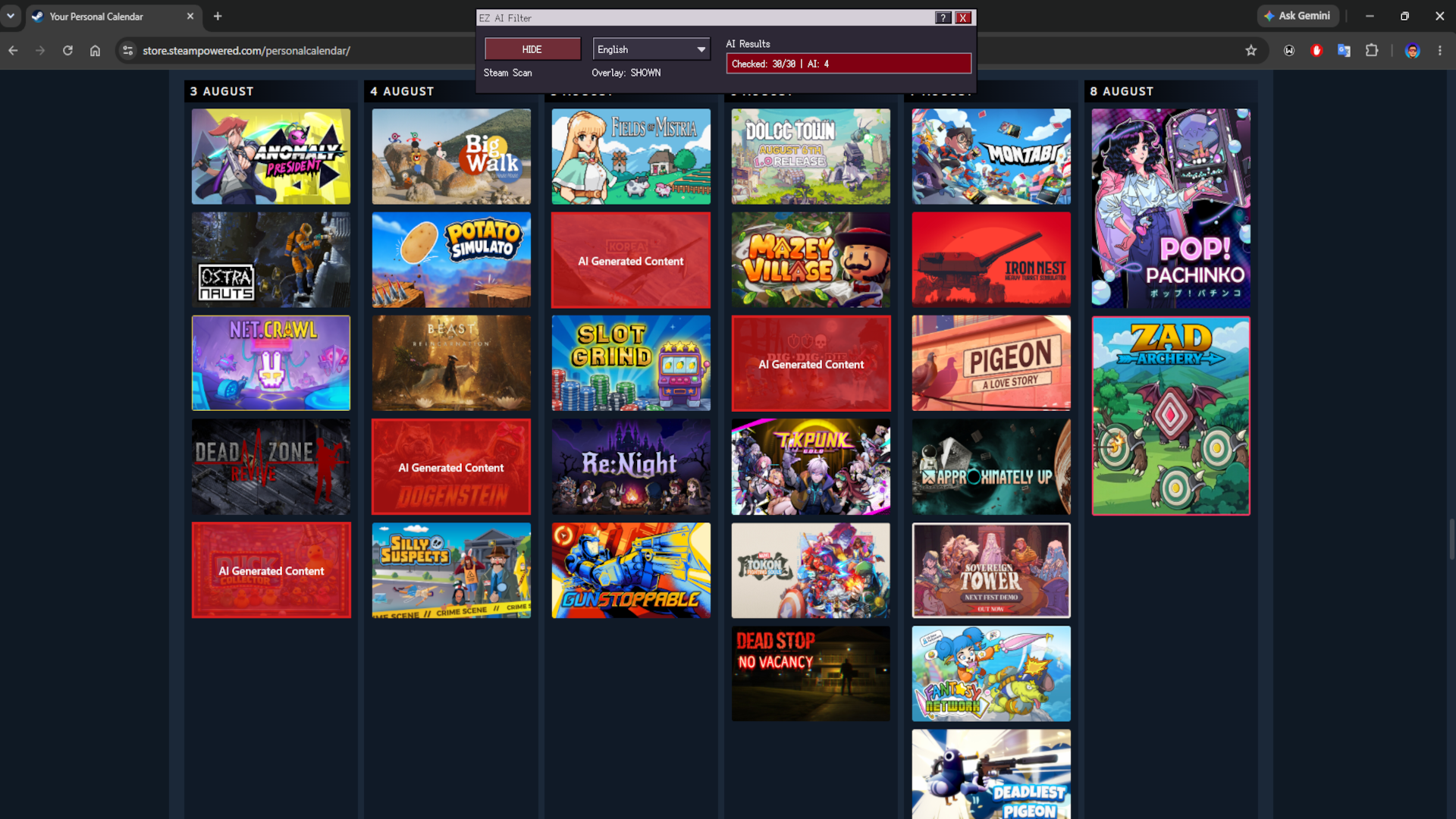
Task: Open the Google Translate extension
Action: coord(1344,51)
